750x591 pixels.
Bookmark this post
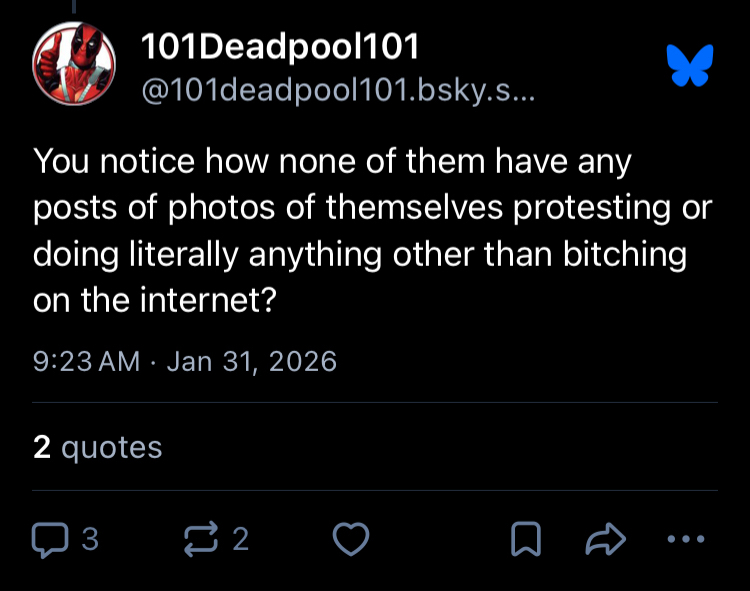click(525, 540)
